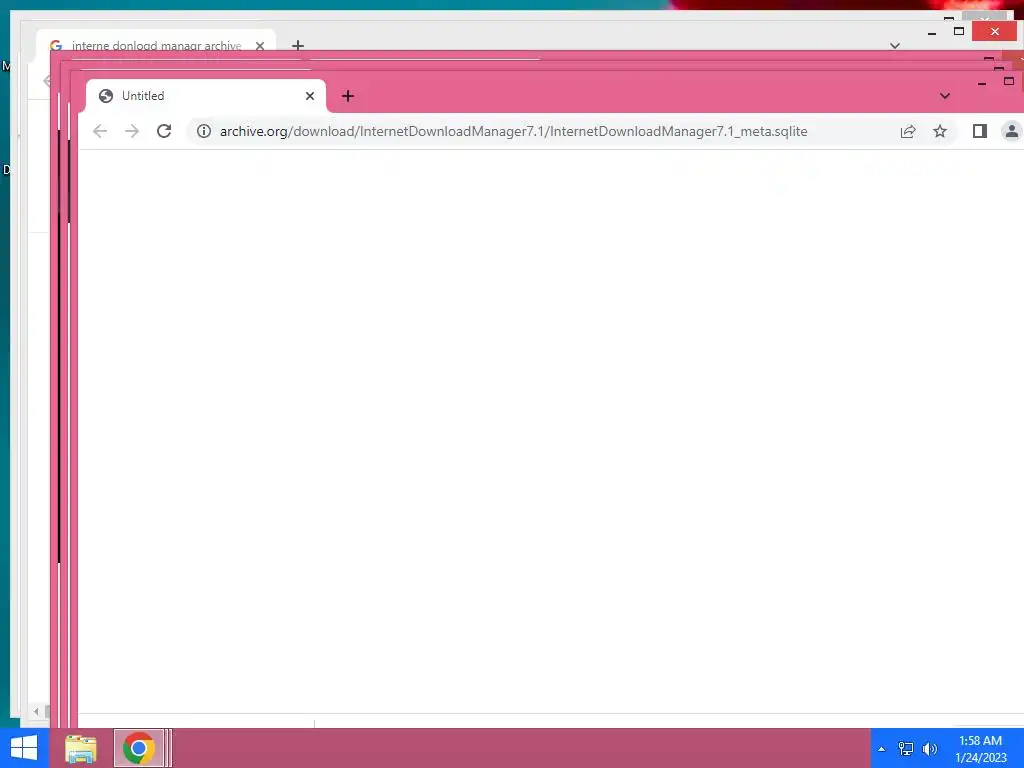1024x768 pixels.
Task: Select the Untitled tab
Action: 206,96
